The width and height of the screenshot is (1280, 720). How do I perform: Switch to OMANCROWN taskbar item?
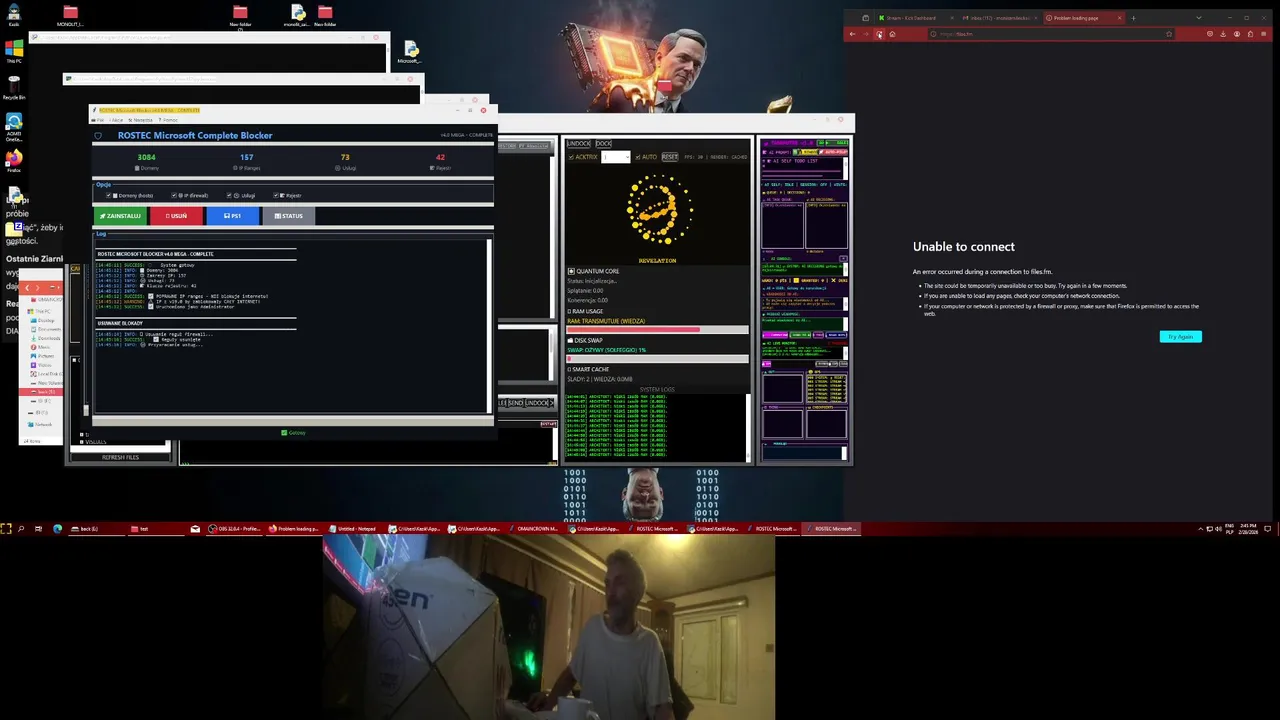533,528
